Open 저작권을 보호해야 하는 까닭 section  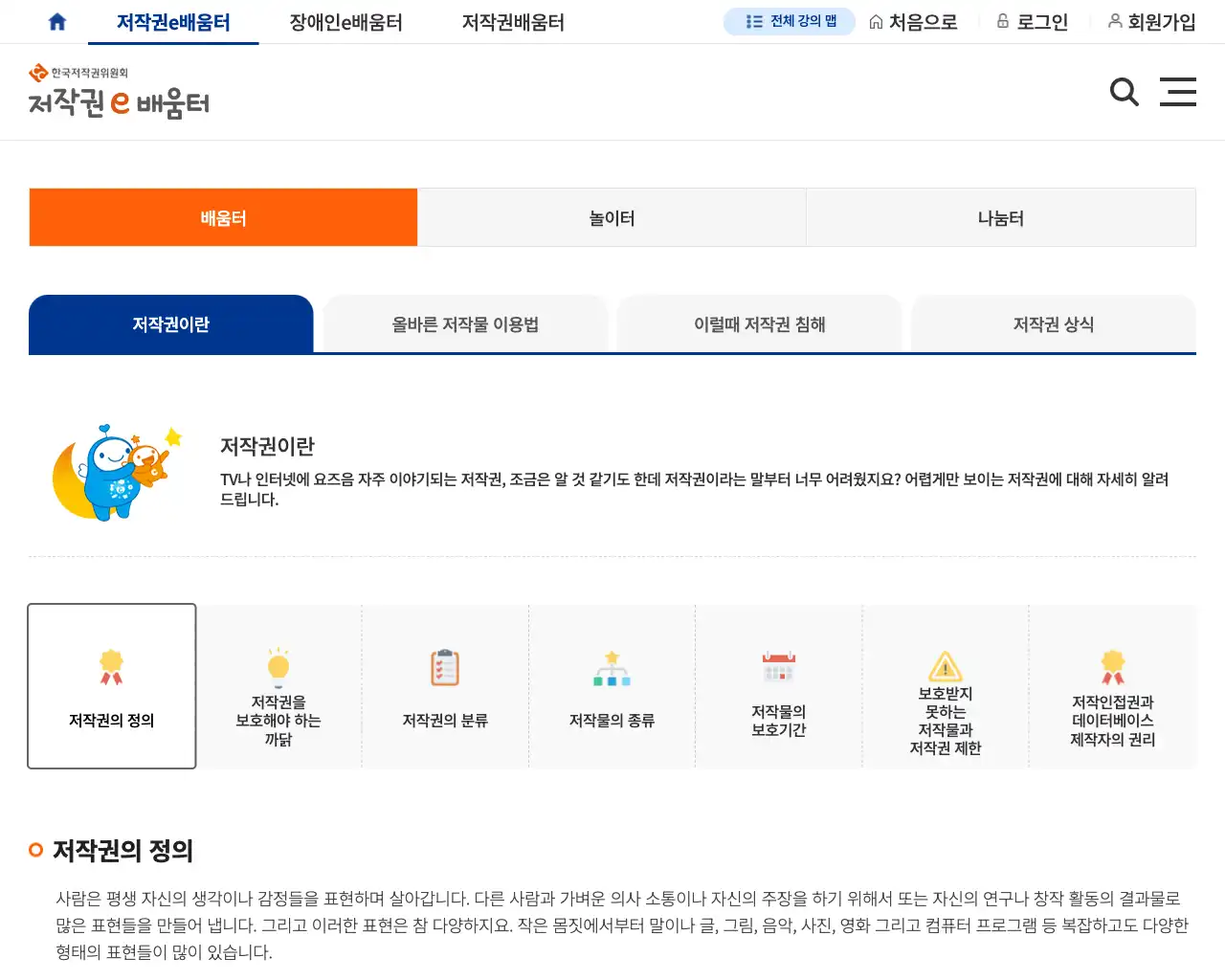(x=278, y=667)
